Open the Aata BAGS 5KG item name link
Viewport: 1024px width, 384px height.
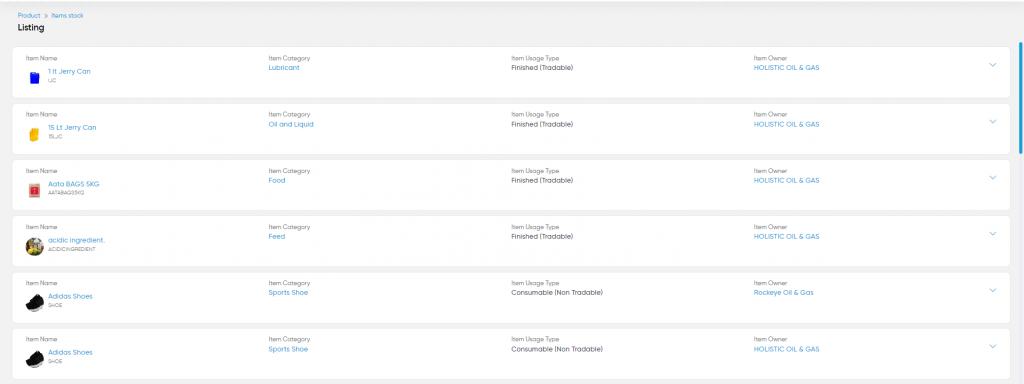click(74, 184)
